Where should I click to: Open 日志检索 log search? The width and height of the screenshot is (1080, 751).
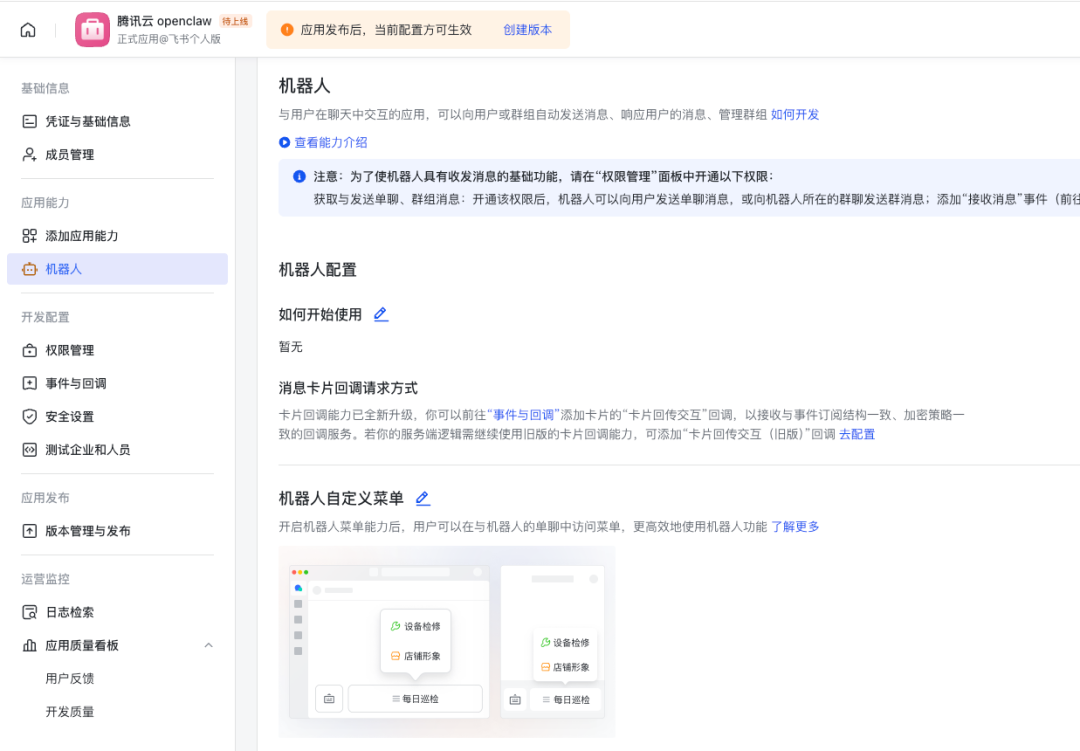[33, 611]
